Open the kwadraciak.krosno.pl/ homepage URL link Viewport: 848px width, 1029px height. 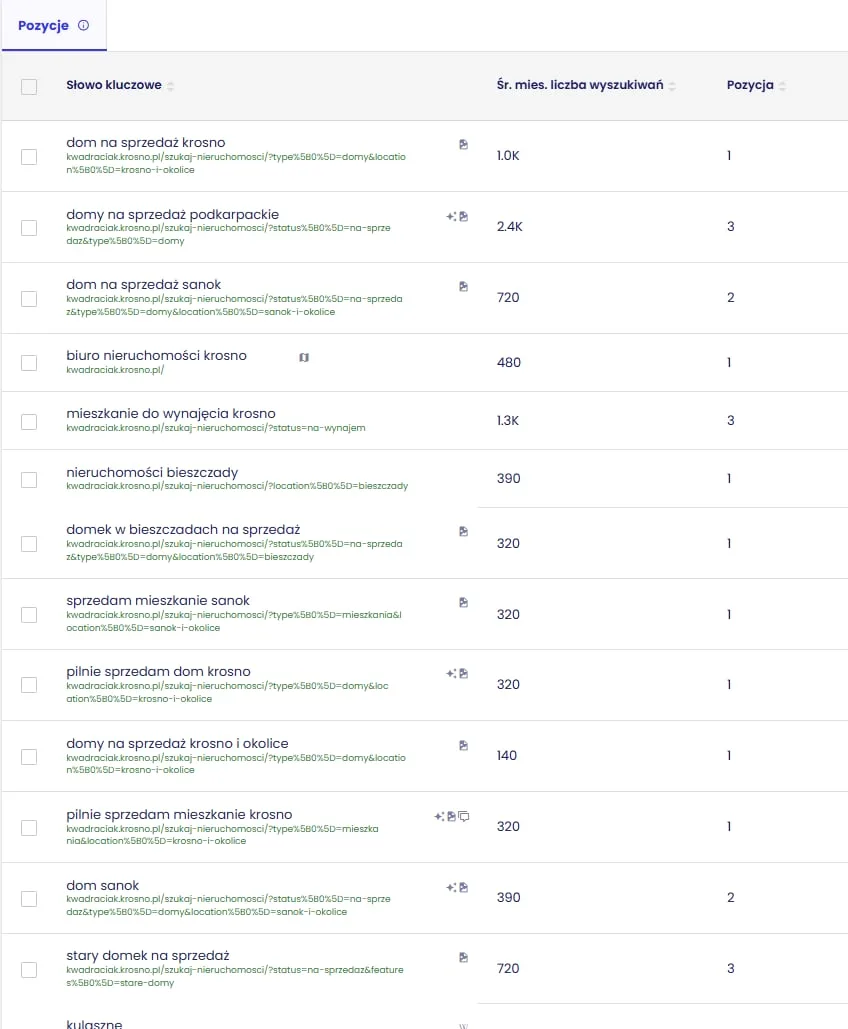[115, 370]
